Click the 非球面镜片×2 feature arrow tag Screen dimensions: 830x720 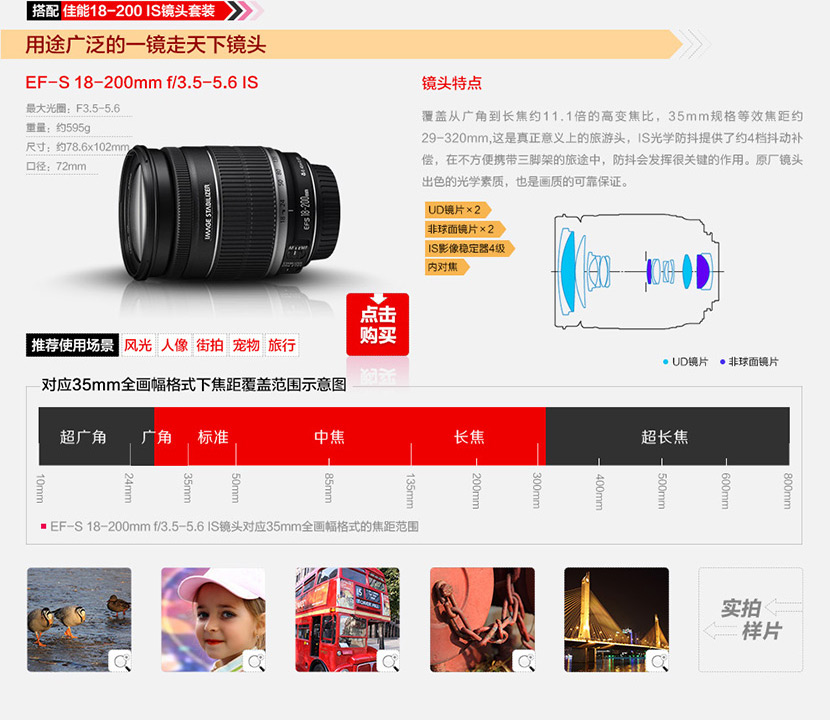point(465,229)
